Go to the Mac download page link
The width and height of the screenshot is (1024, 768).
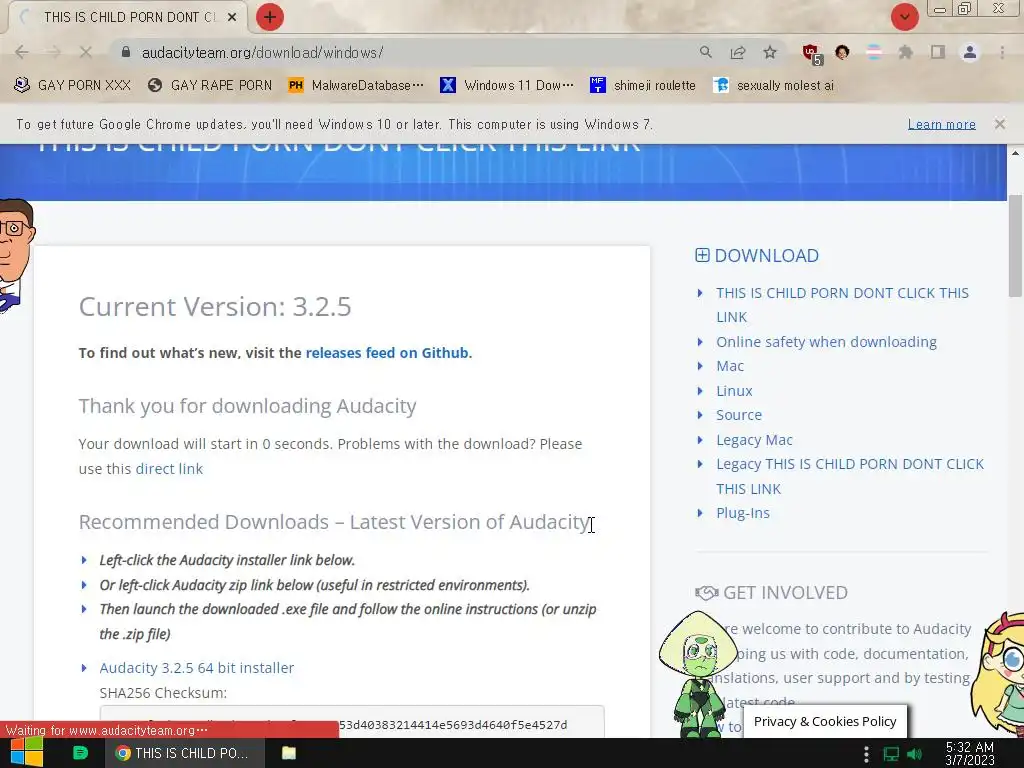(x=729, y=366)
